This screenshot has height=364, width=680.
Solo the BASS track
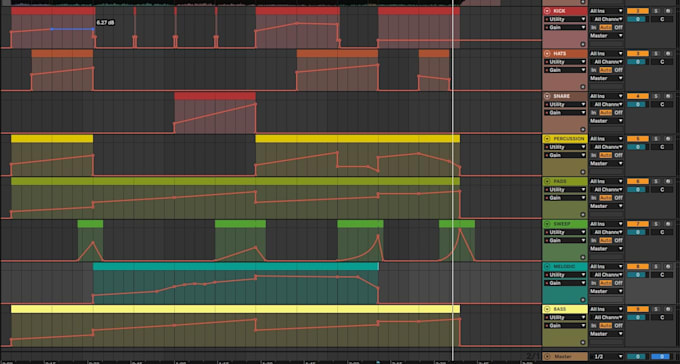pyautogui.click(x=656, y=309)
